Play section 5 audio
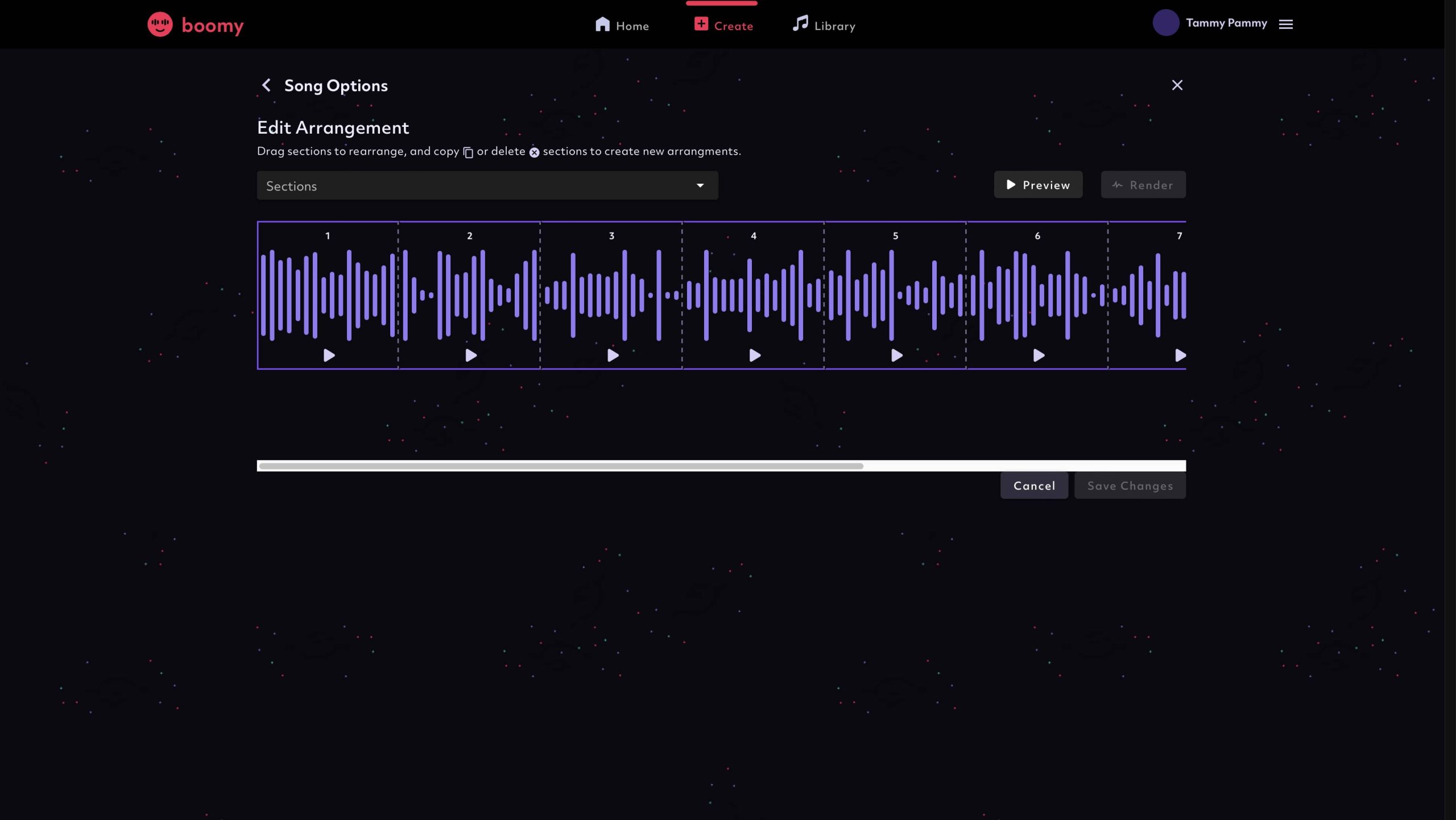 (896, 355)
